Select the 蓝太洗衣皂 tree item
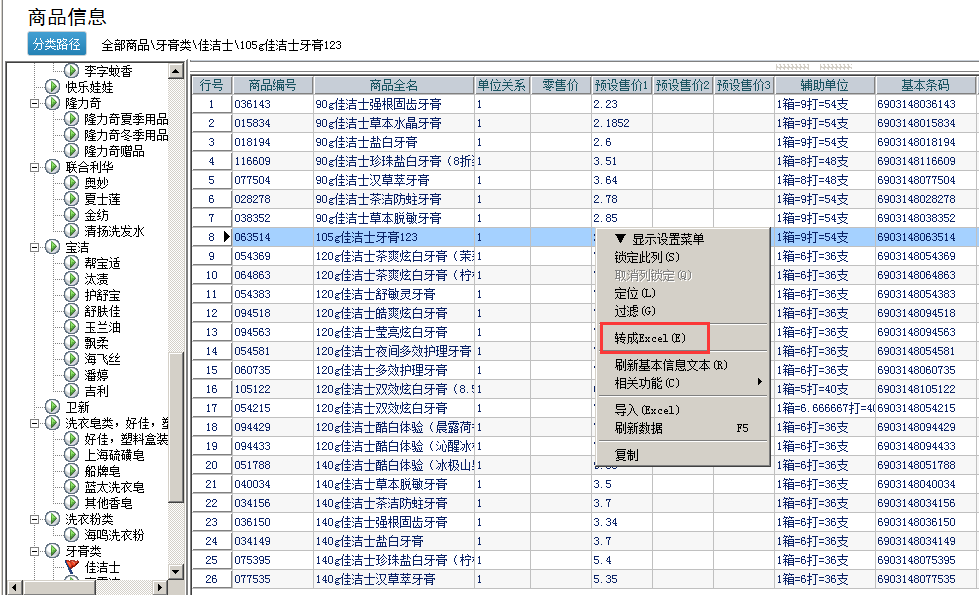Screen dimensions: 979x595 point(114,487)
